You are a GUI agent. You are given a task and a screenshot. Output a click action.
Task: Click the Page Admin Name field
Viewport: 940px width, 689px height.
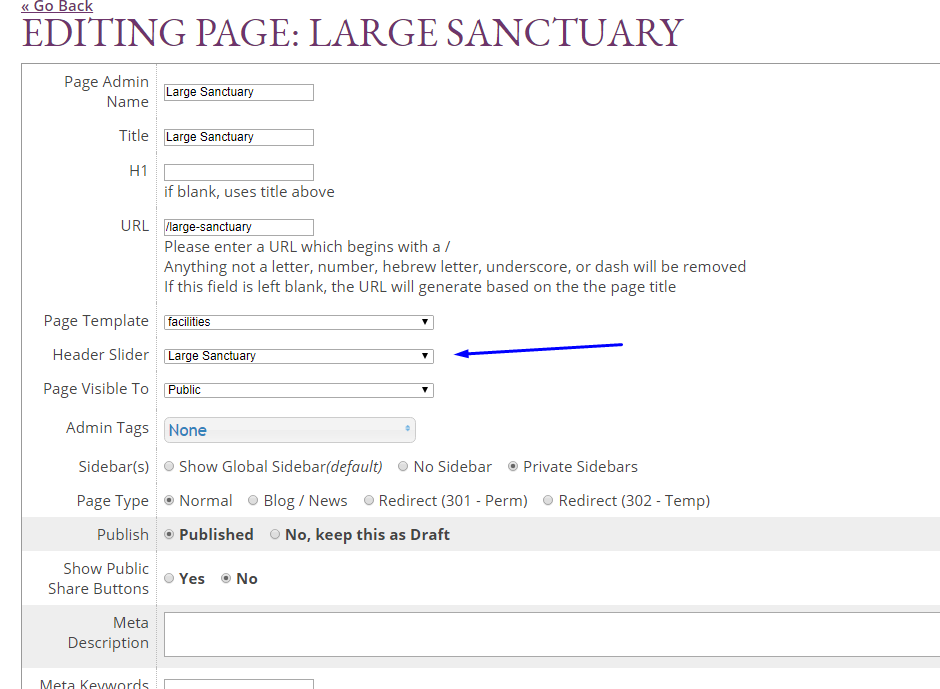click(x=238, y=92)
